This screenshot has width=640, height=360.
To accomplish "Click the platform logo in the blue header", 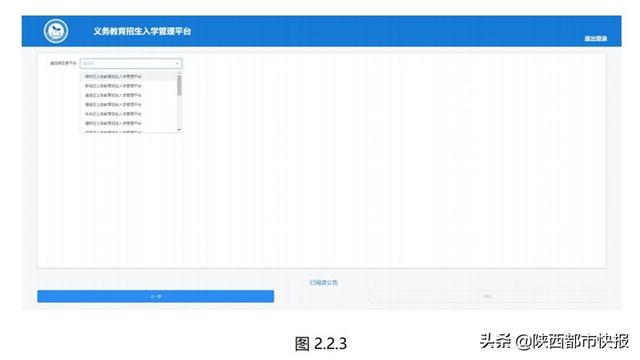I will (56, 31).
